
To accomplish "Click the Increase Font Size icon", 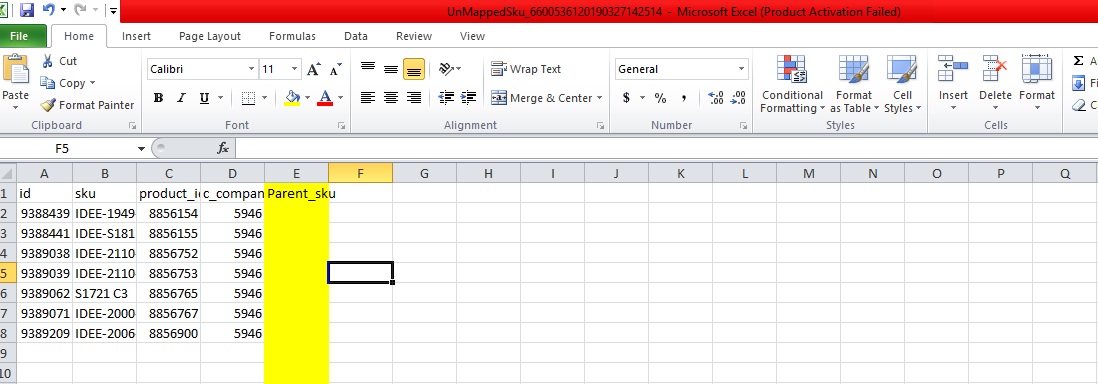I will point(313,69).
